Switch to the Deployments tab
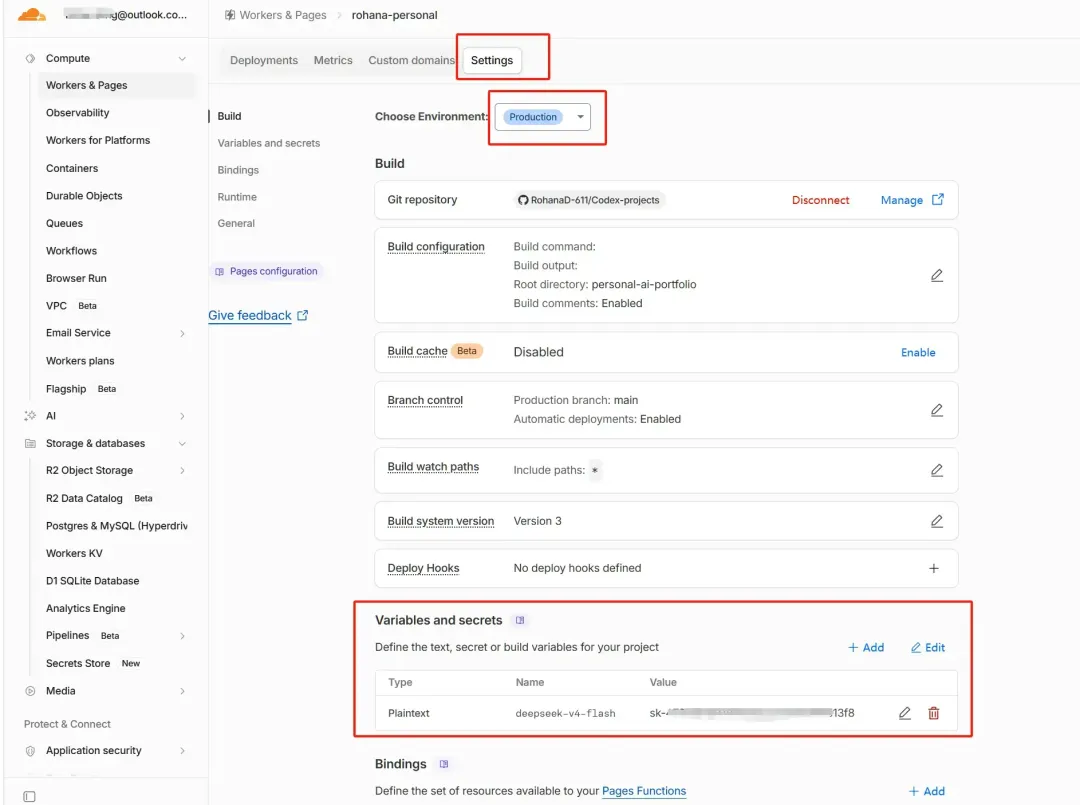1080x805 pixels. pyautogui.click(x=264, y=60)
